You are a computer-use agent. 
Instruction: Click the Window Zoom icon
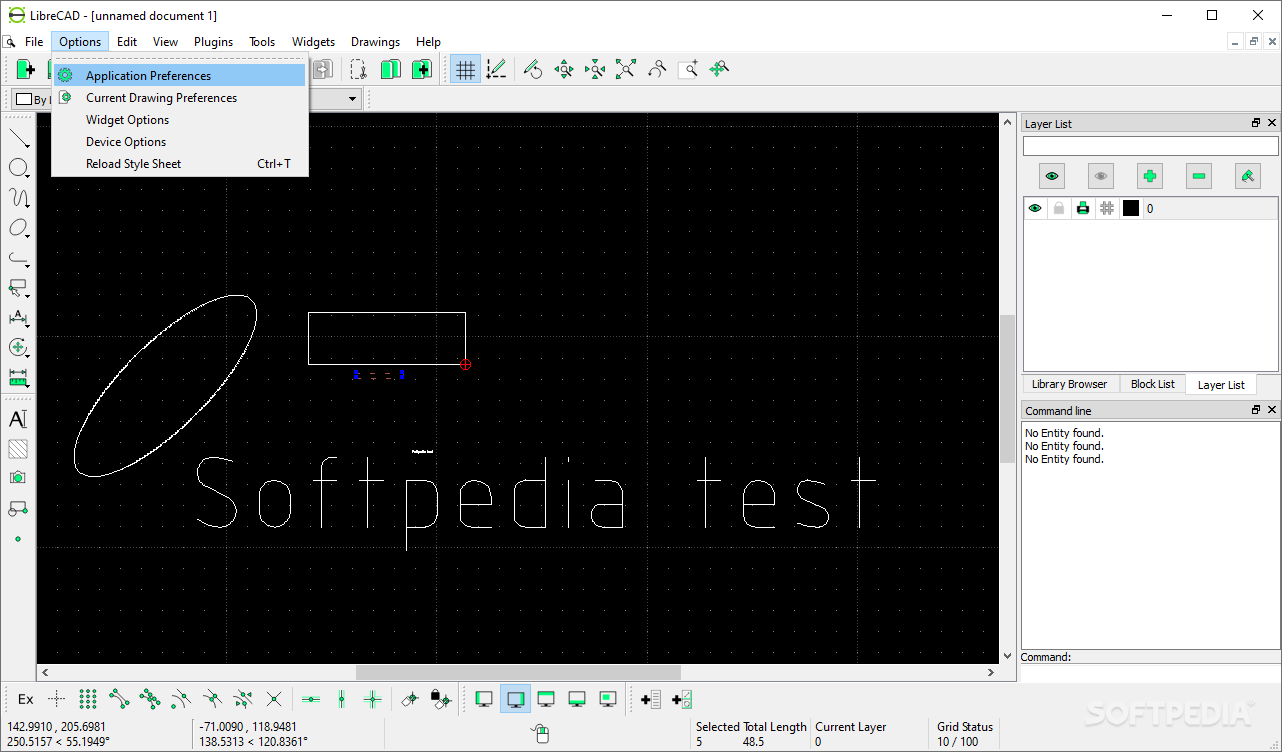(x=688, y=69)
